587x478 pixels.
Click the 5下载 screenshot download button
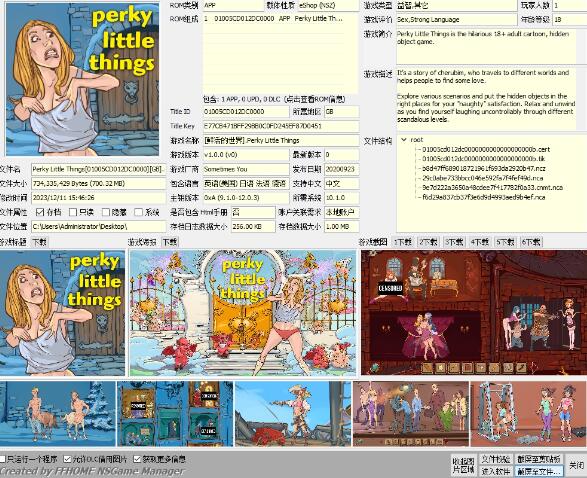click(505, 242)
